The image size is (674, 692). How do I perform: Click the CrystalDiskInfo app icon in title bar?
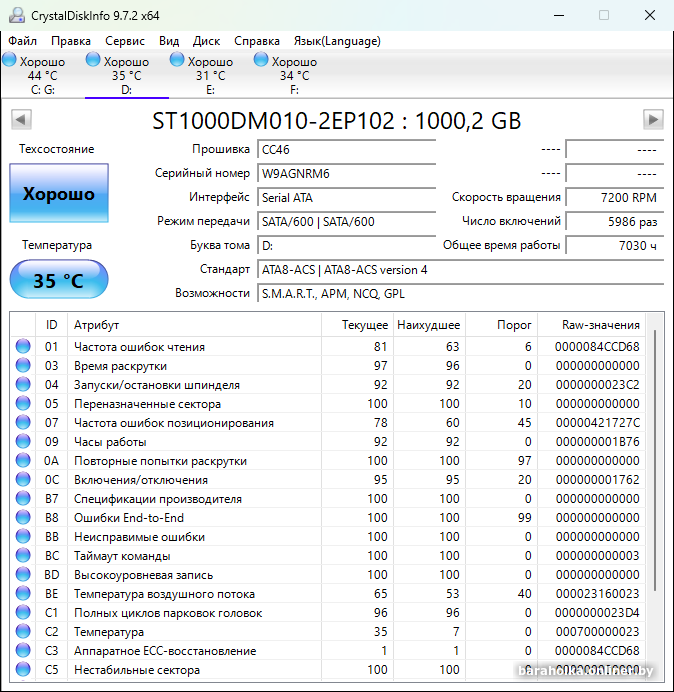pos(14,15)
